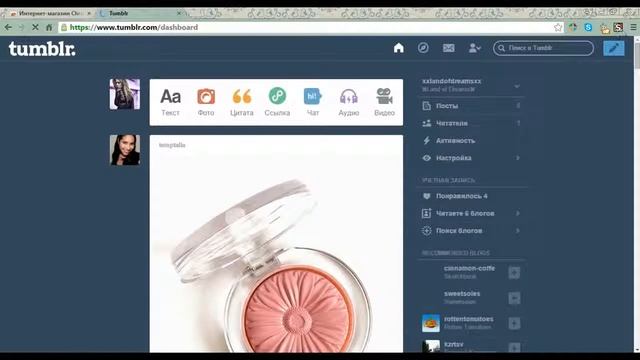
Task: Expand Читаете 6 блогов arrow
Action: click(518, 213)
